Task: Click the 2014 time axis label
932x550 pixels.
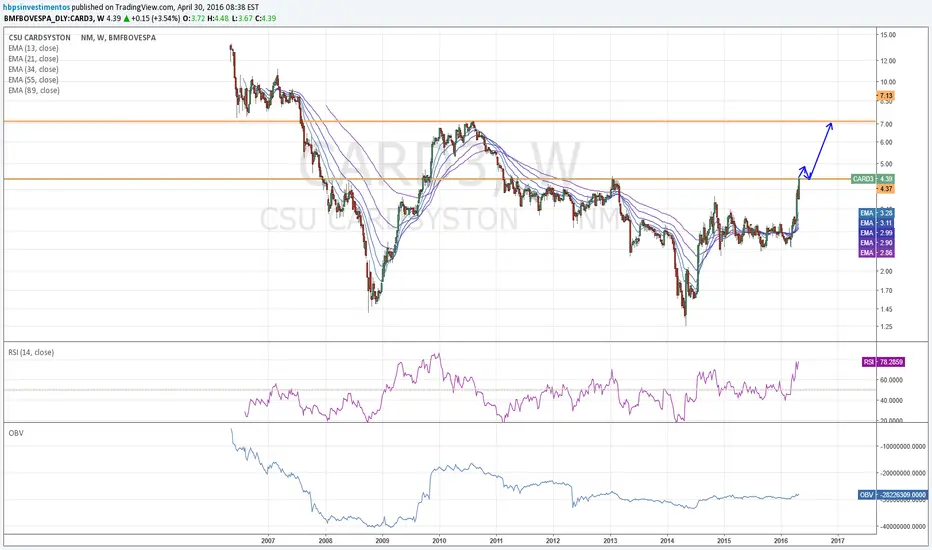Action: click(x=667, y=541)
